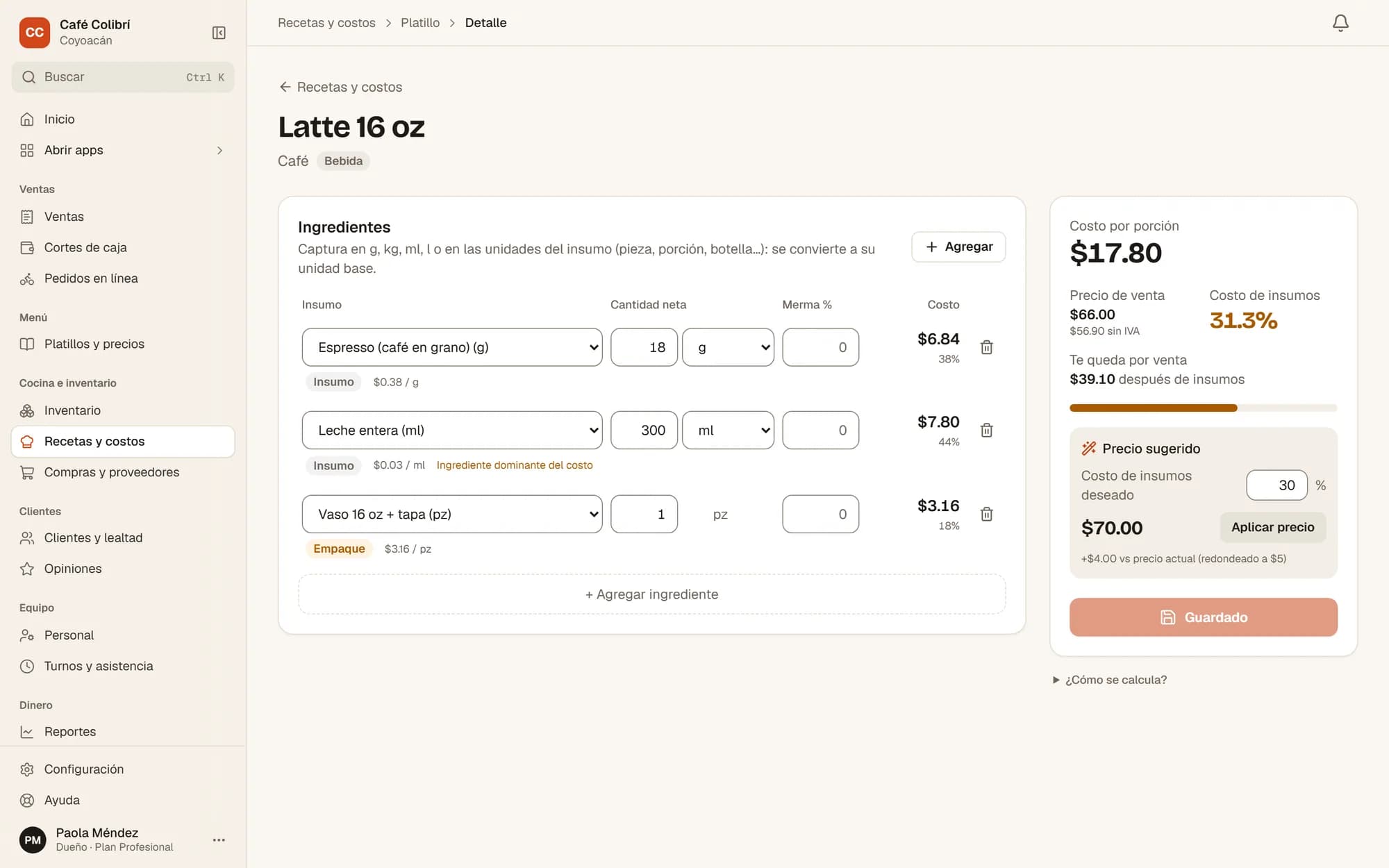Apply the suggested price with Aplicar precio

(1272, 527)
